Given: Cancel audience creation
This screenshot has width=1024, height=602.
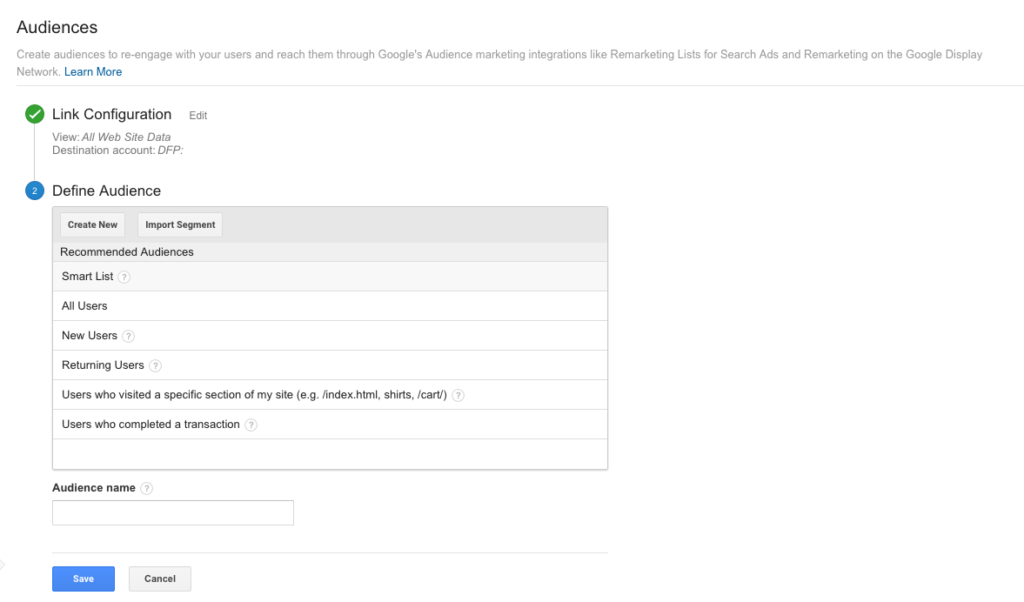Looking at the screenshot, I should [160, 579].
